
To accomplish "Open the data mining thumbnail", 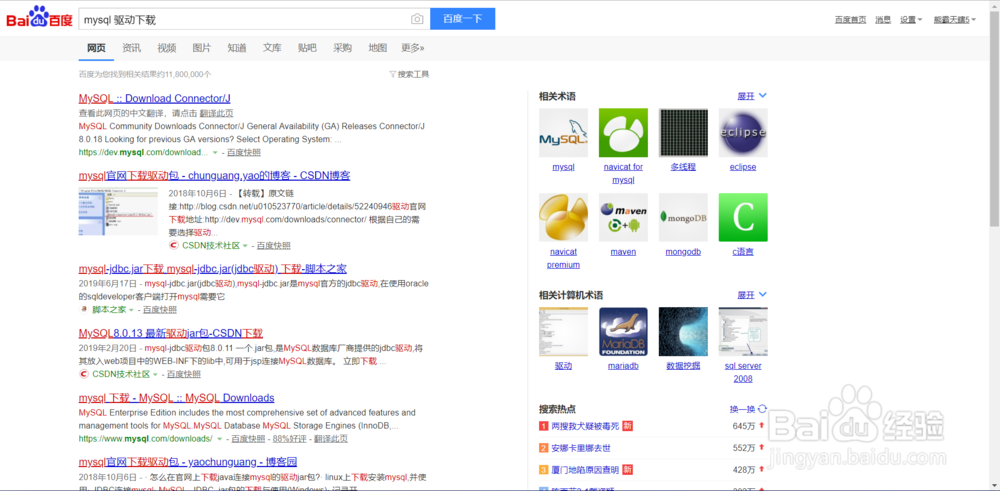I will coord(683,332).
